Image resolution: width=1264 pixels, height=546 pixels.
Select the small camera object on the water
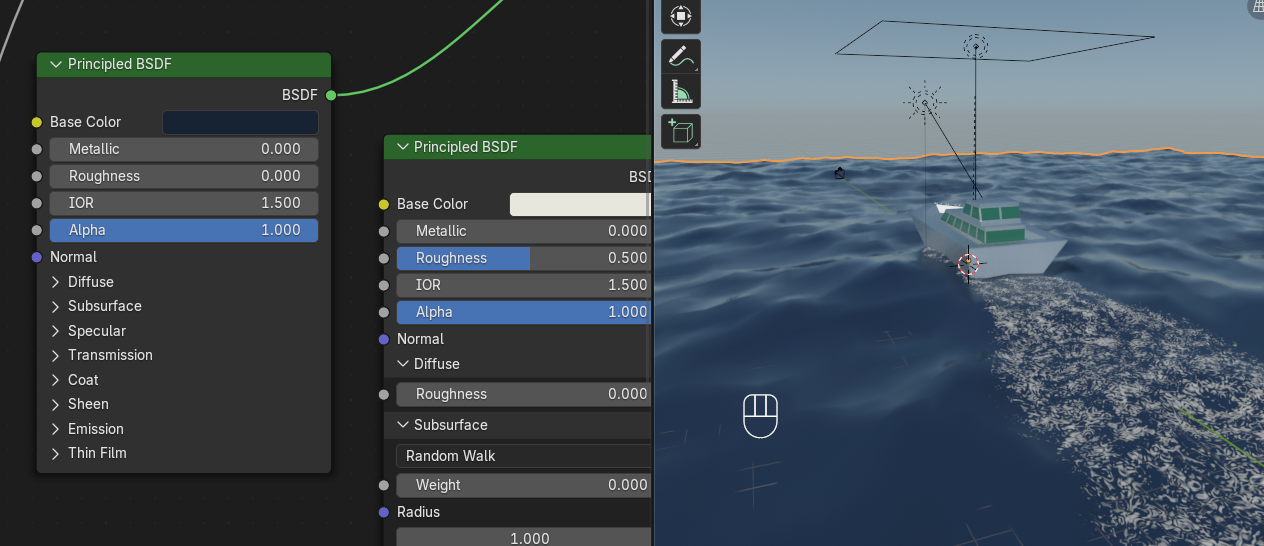[840, 174]
